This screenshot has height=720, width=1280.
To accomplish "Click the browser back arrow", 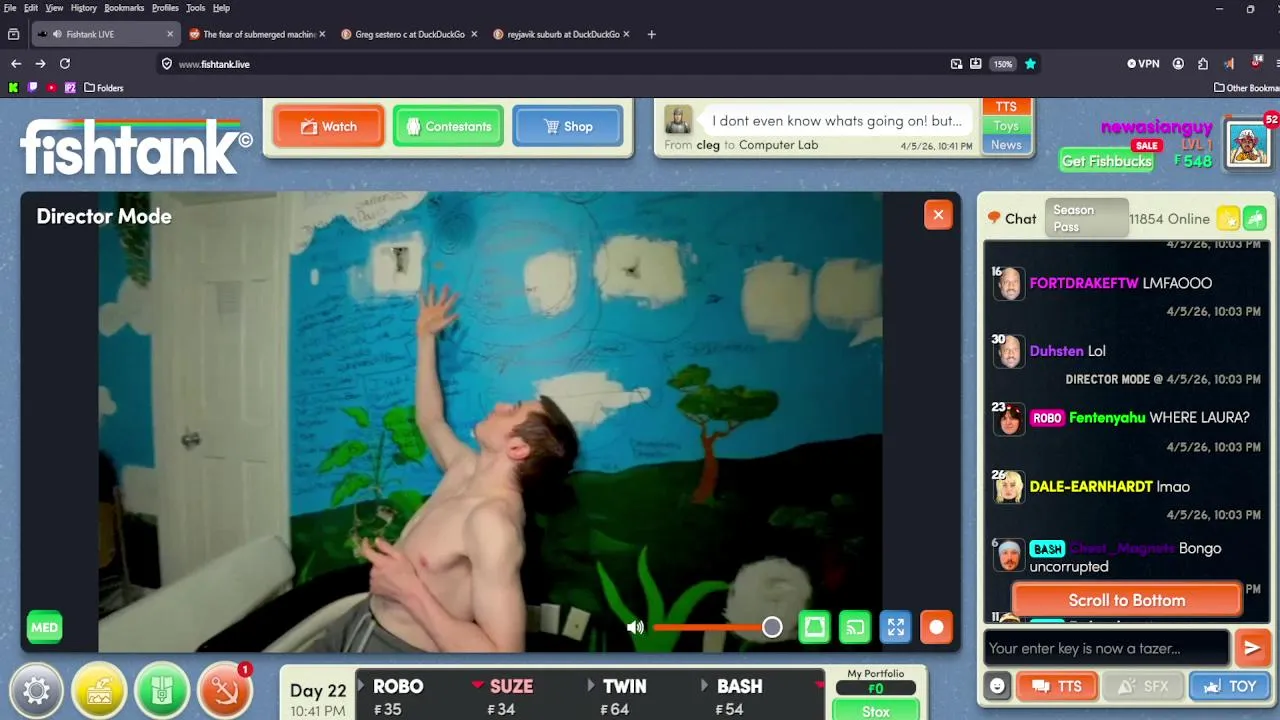I will click(16, 63).
